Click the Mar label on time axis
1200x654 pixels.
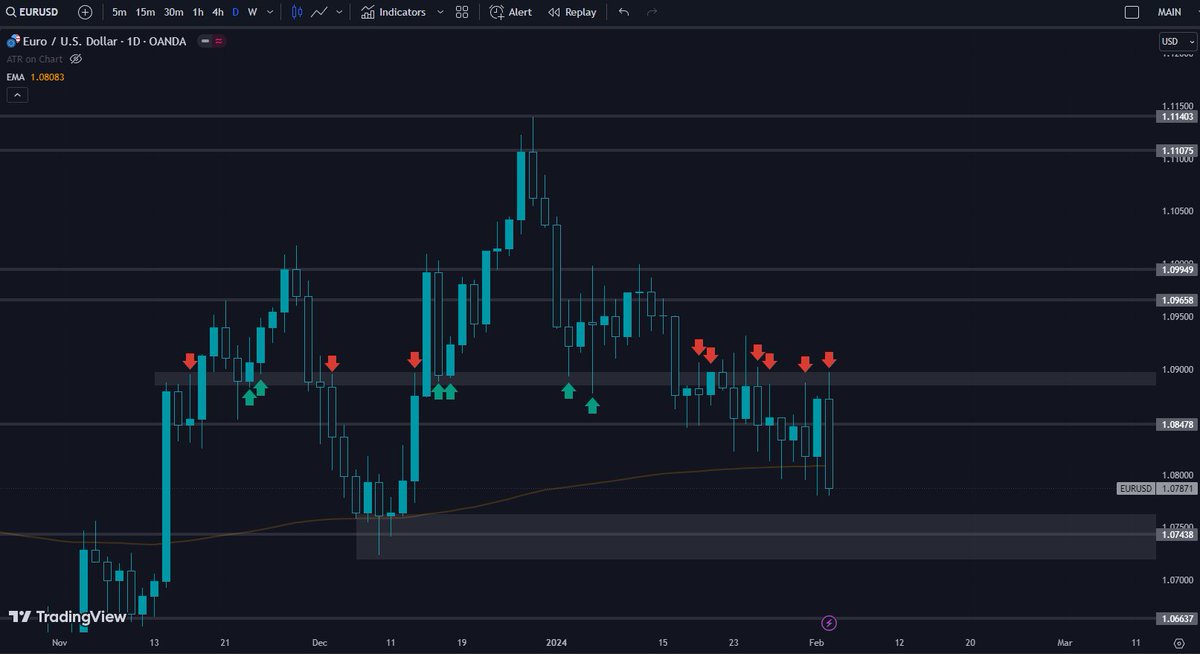1064,643
